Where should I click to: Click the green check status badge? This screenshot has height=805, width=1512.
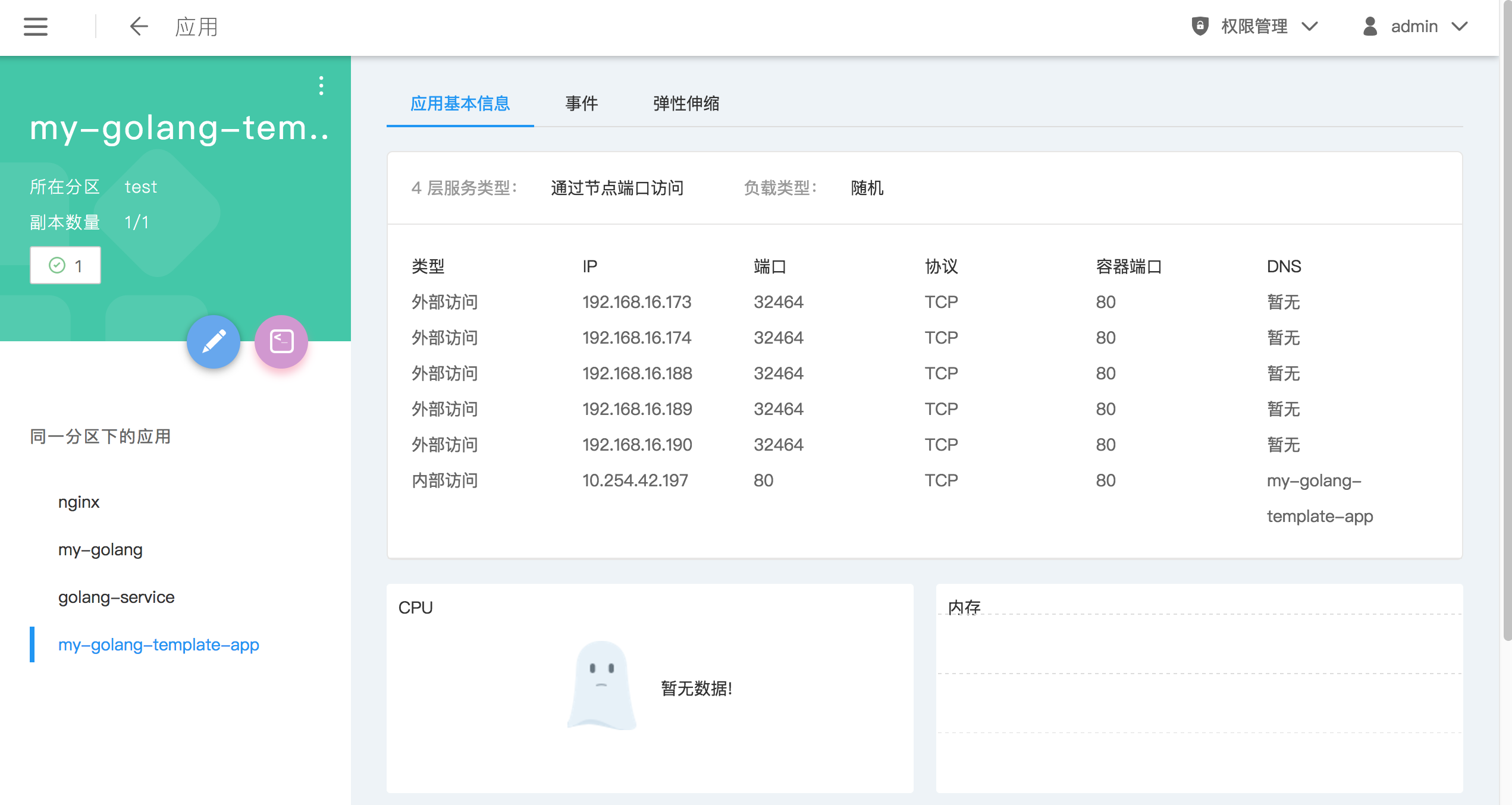pos(65,265)
